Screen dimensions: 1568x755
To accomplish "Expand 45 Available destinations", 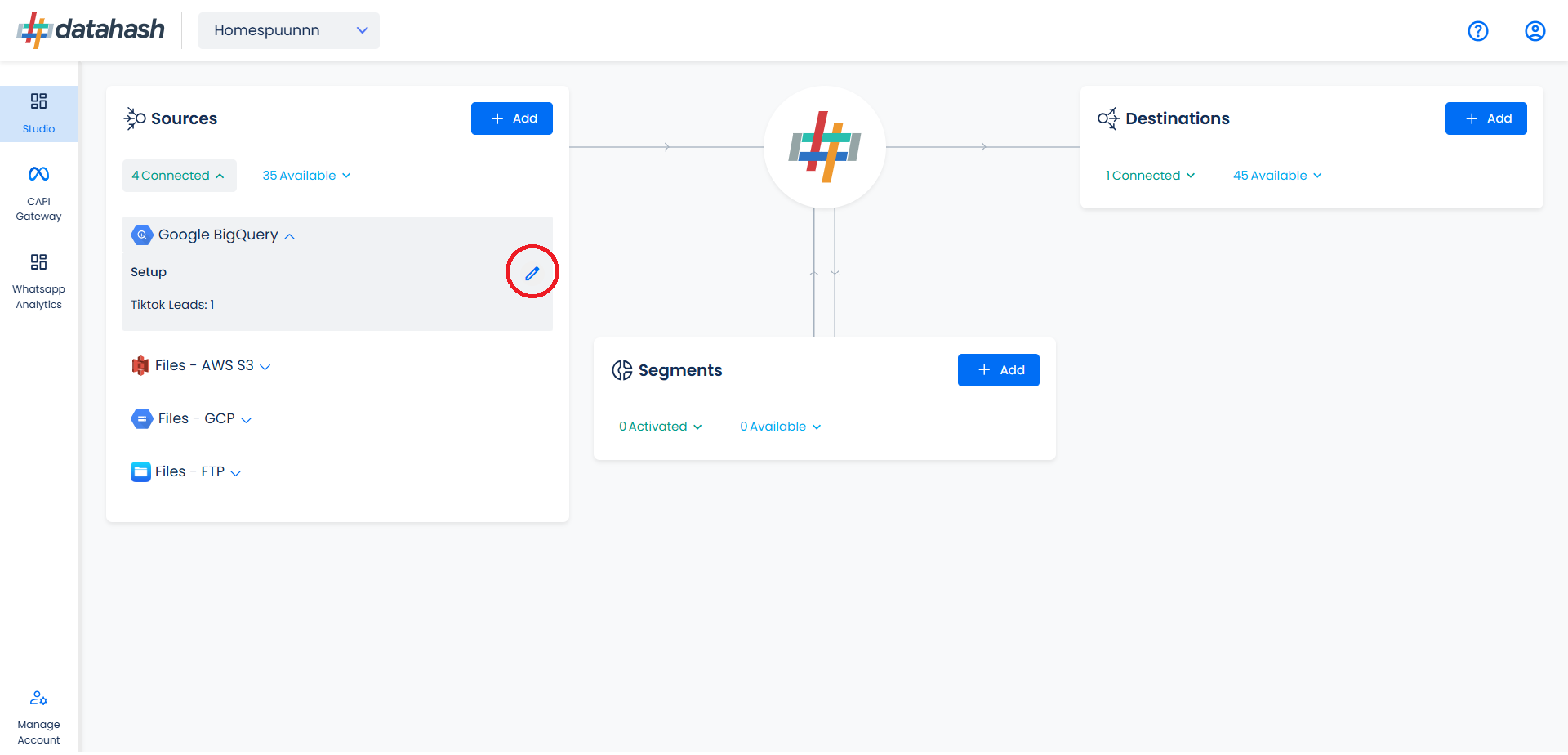I will [1278, 176].
